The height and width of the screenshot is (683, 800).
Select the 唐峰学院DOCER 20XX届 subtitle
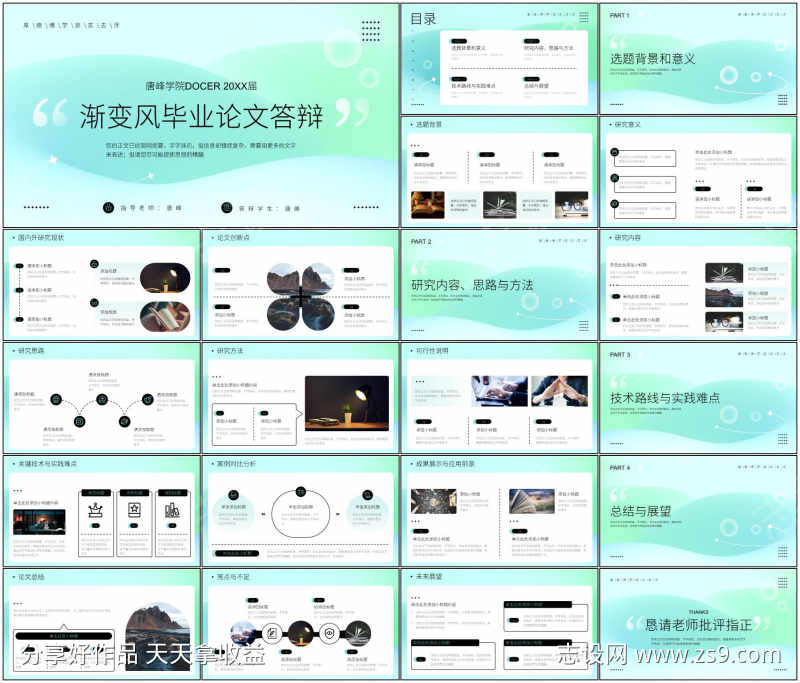[x=201, y=86]
